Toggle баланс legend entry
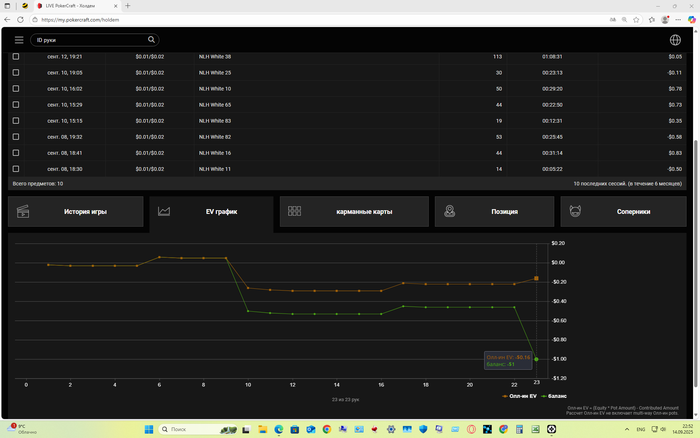 pyautogui.click(x=554, y=396)
